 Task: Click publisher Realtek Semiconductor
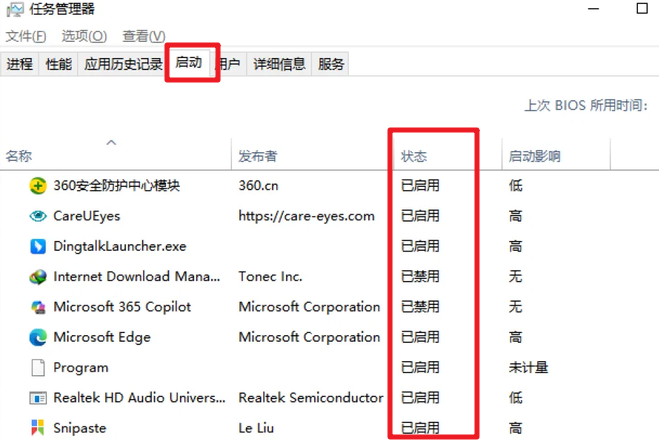point(311,398)
